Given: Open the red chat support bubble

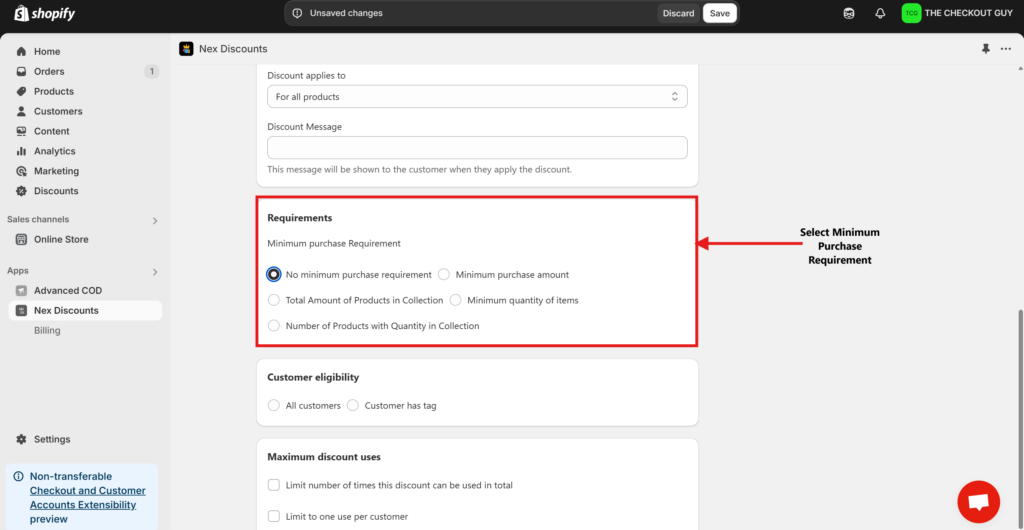Looking at the screenshot, I should coord(978,501).
